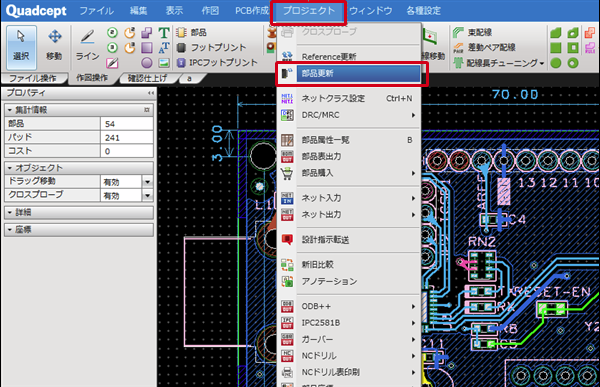
Task: Click the green filled circle icon in ribbon
Action: 556,63
